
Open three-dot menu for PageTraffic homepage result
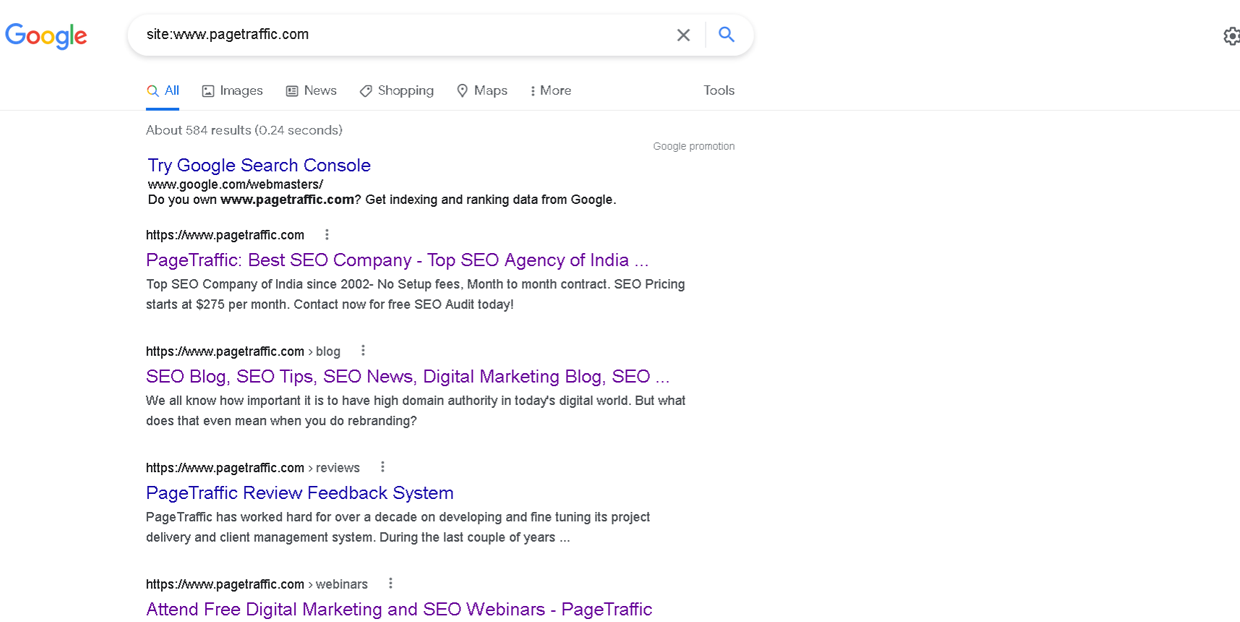tap(326, 234)
